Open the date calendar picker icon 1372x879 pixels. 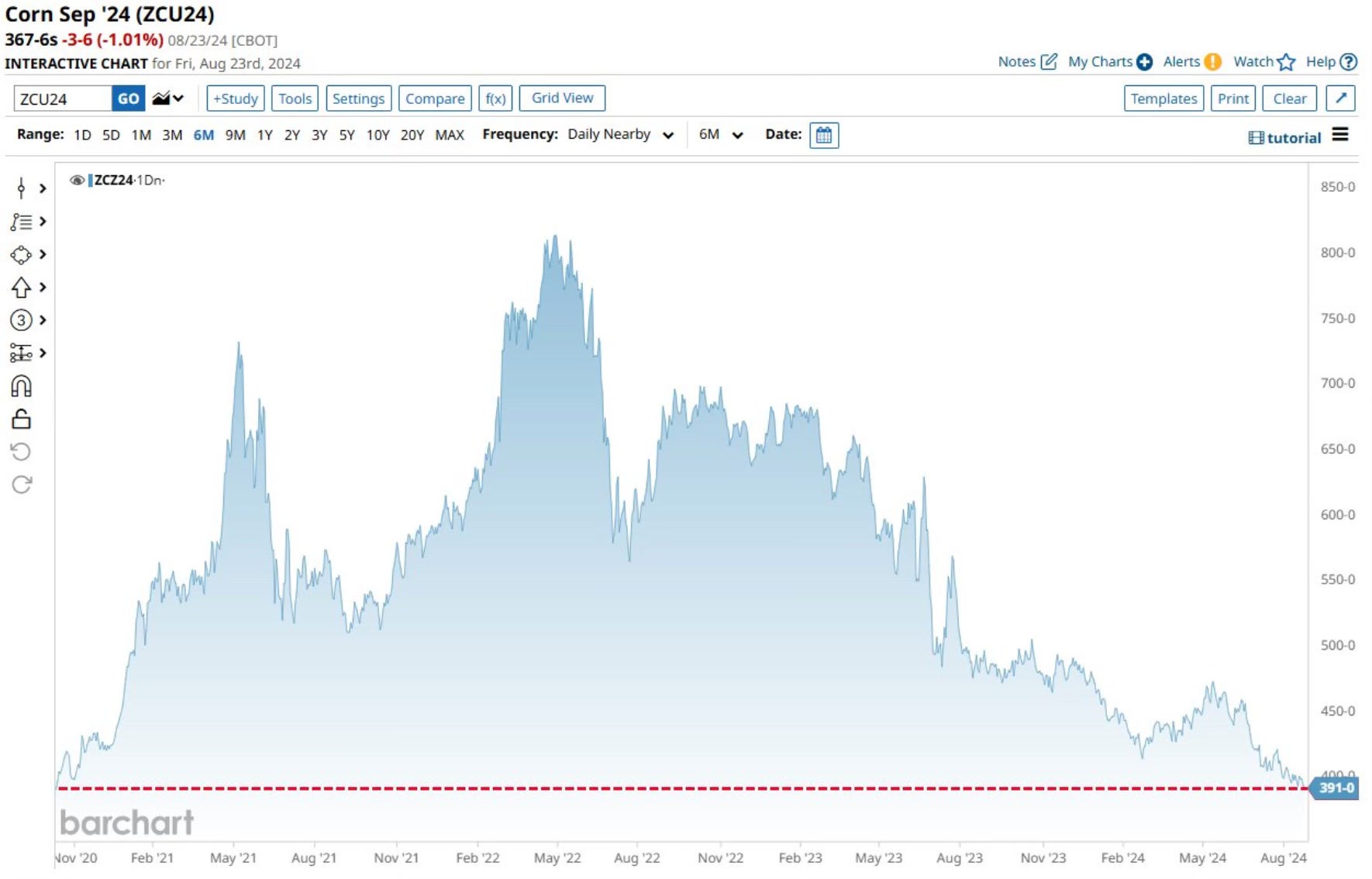824,136
